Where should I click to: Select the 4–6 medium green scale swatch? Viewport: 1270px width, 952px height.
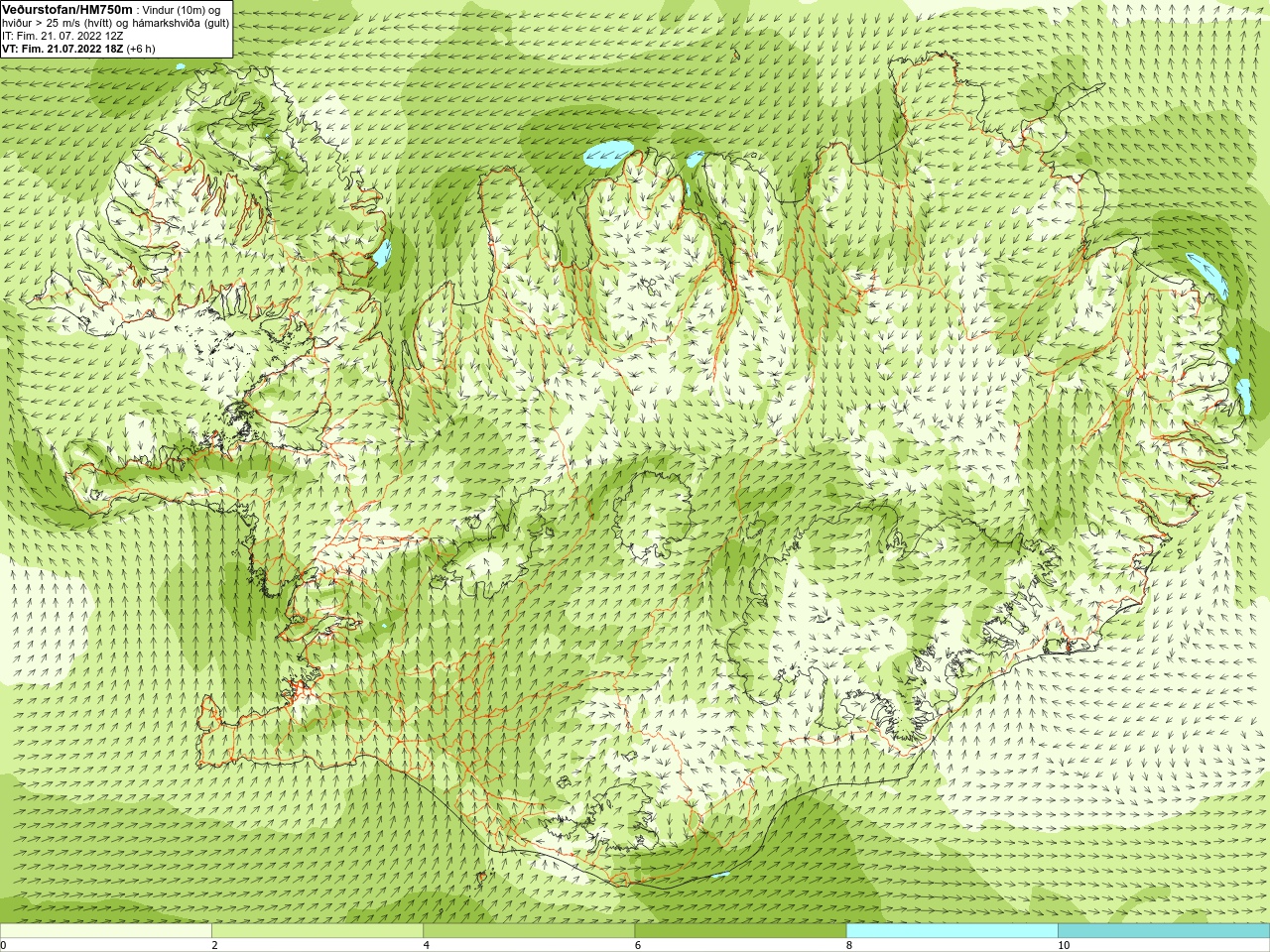click(529, 931)
